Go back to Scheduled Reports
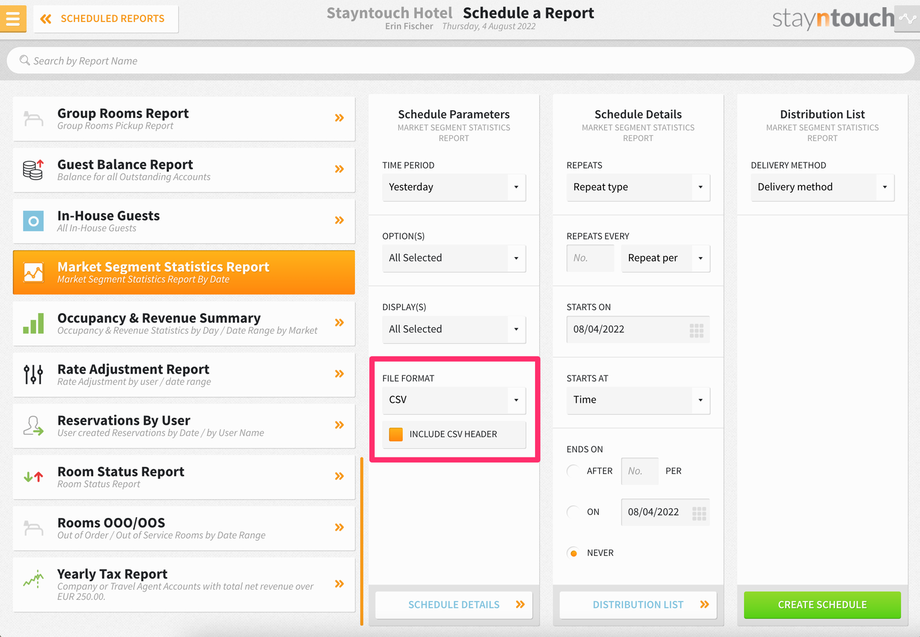The height and width of the screenshot is (637, 920). coord(106,19)
